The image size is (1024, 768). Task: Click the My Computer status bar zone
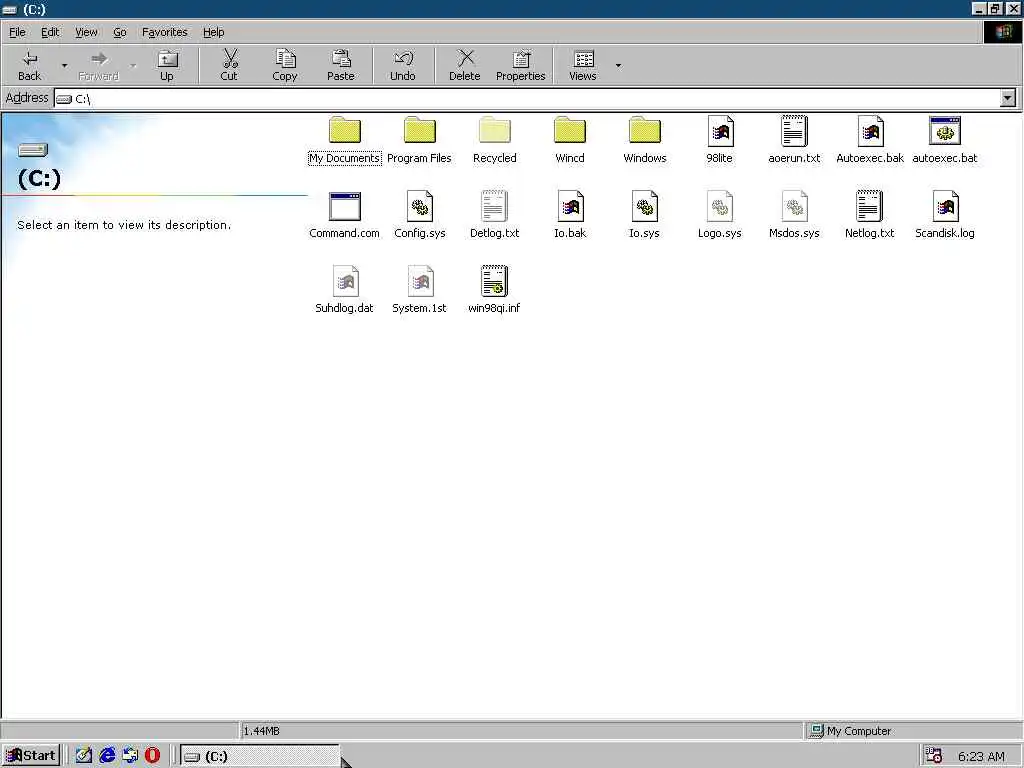point(912,731)
